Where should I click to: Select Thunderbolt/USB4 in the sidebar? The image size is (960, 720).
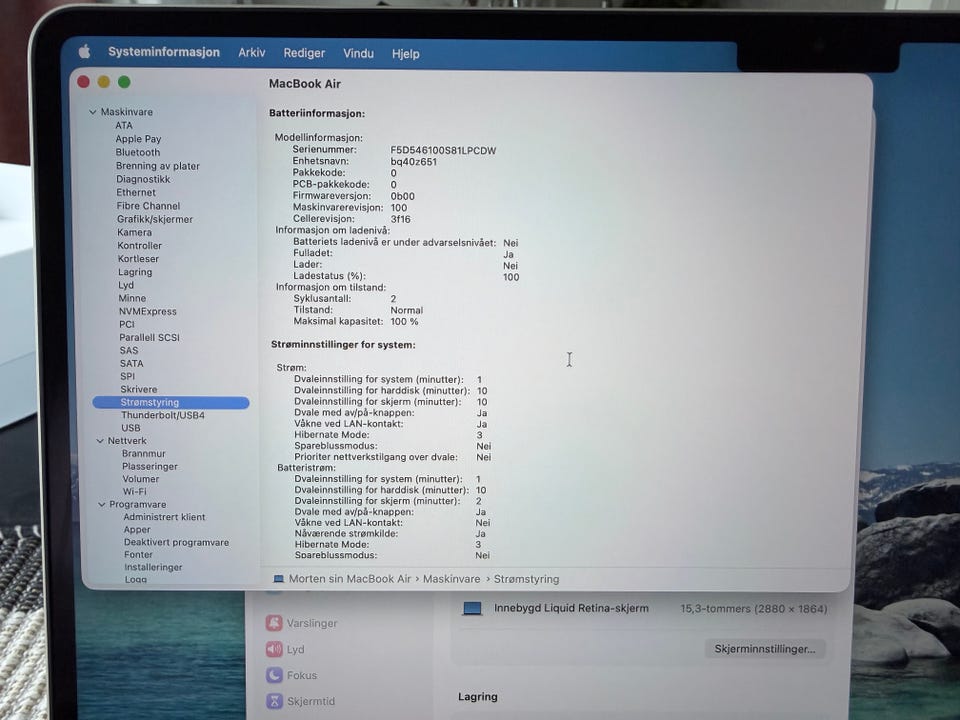(x=163, y=415)
